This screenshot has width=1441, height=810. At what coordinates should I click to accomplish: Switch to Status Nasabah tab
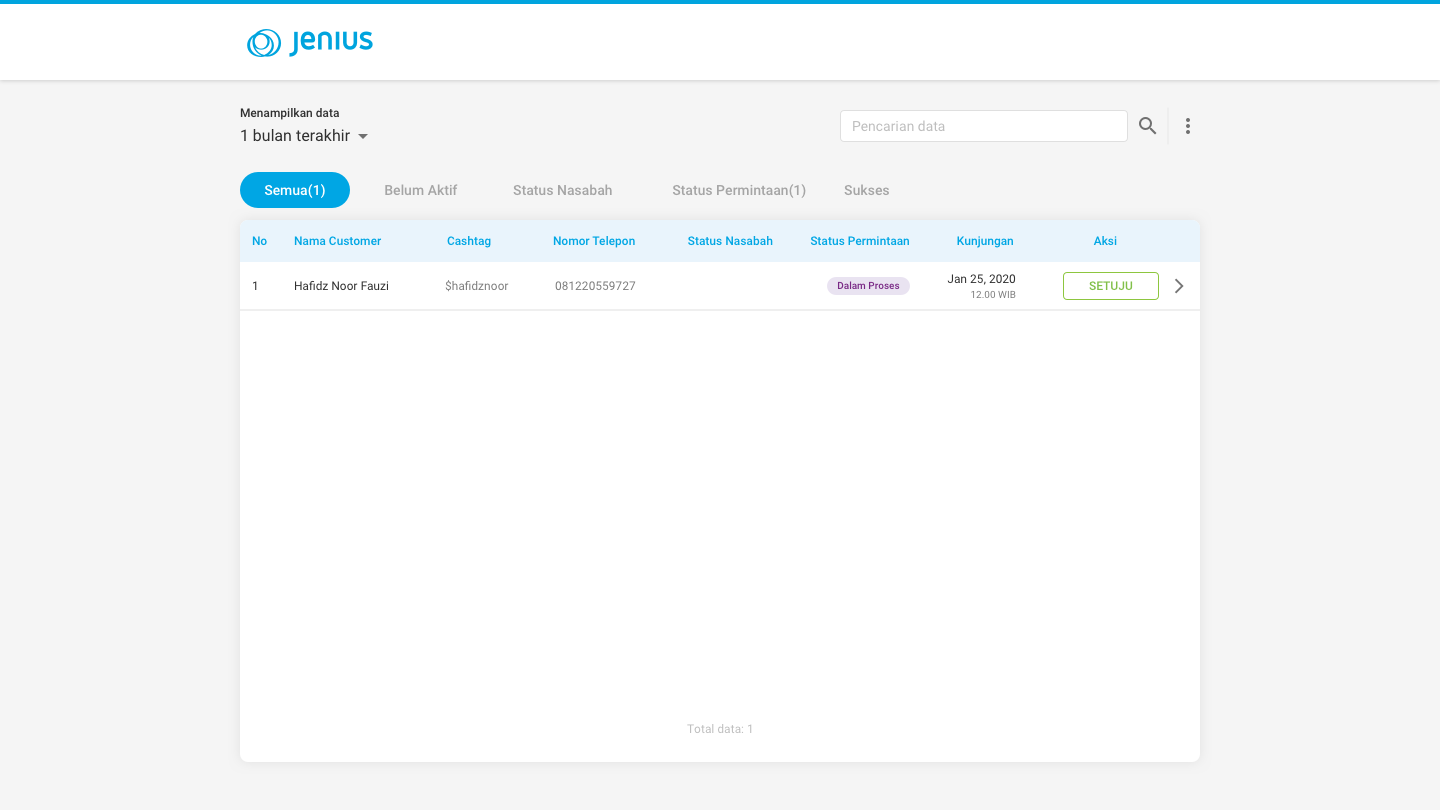coord(563,190)
